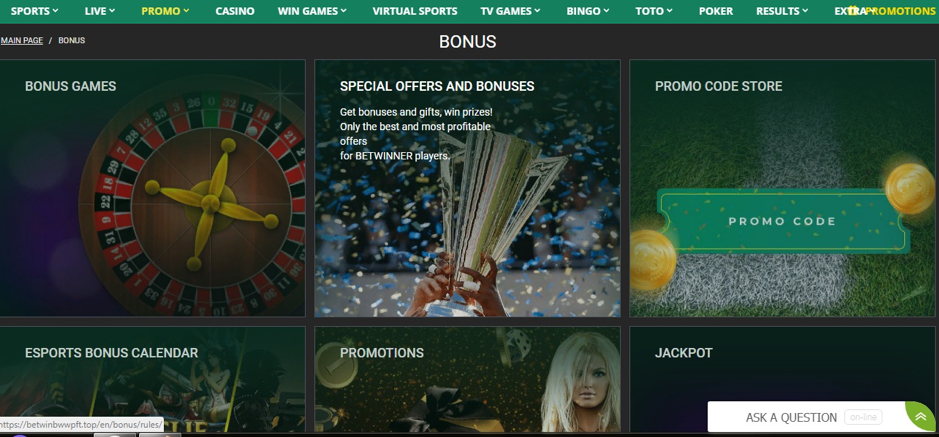The image size is (939, 437).
Task: Open the Jackpot tile
Action: click(782, 379)
